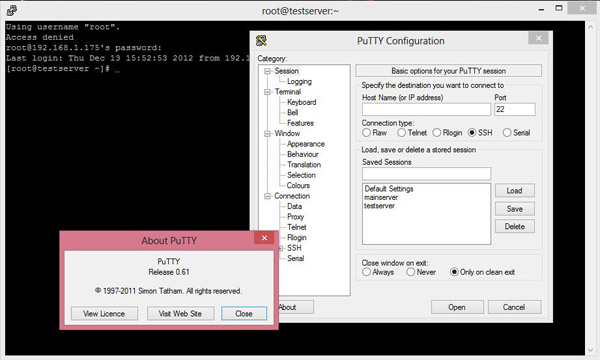Screen dimensions: 600x360
Task: Open the Rlogin category in tree
Action: pyautogui.click(x=297, y=237)
